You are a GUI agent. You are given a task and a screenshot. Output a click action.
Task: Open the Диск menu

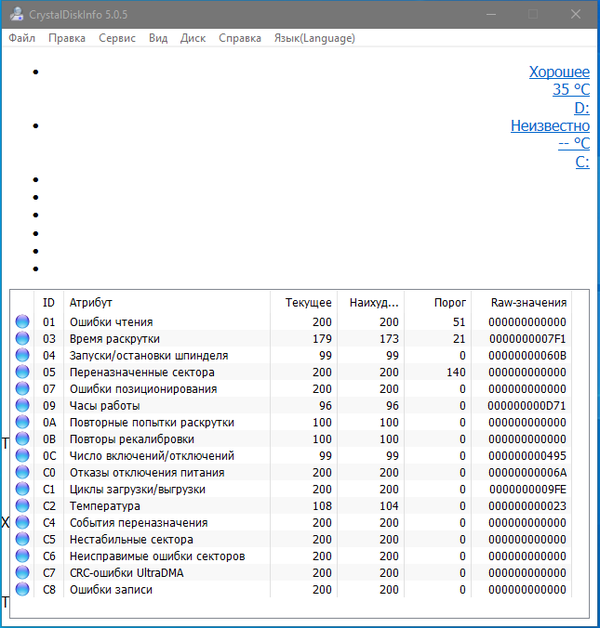[193, 38]
